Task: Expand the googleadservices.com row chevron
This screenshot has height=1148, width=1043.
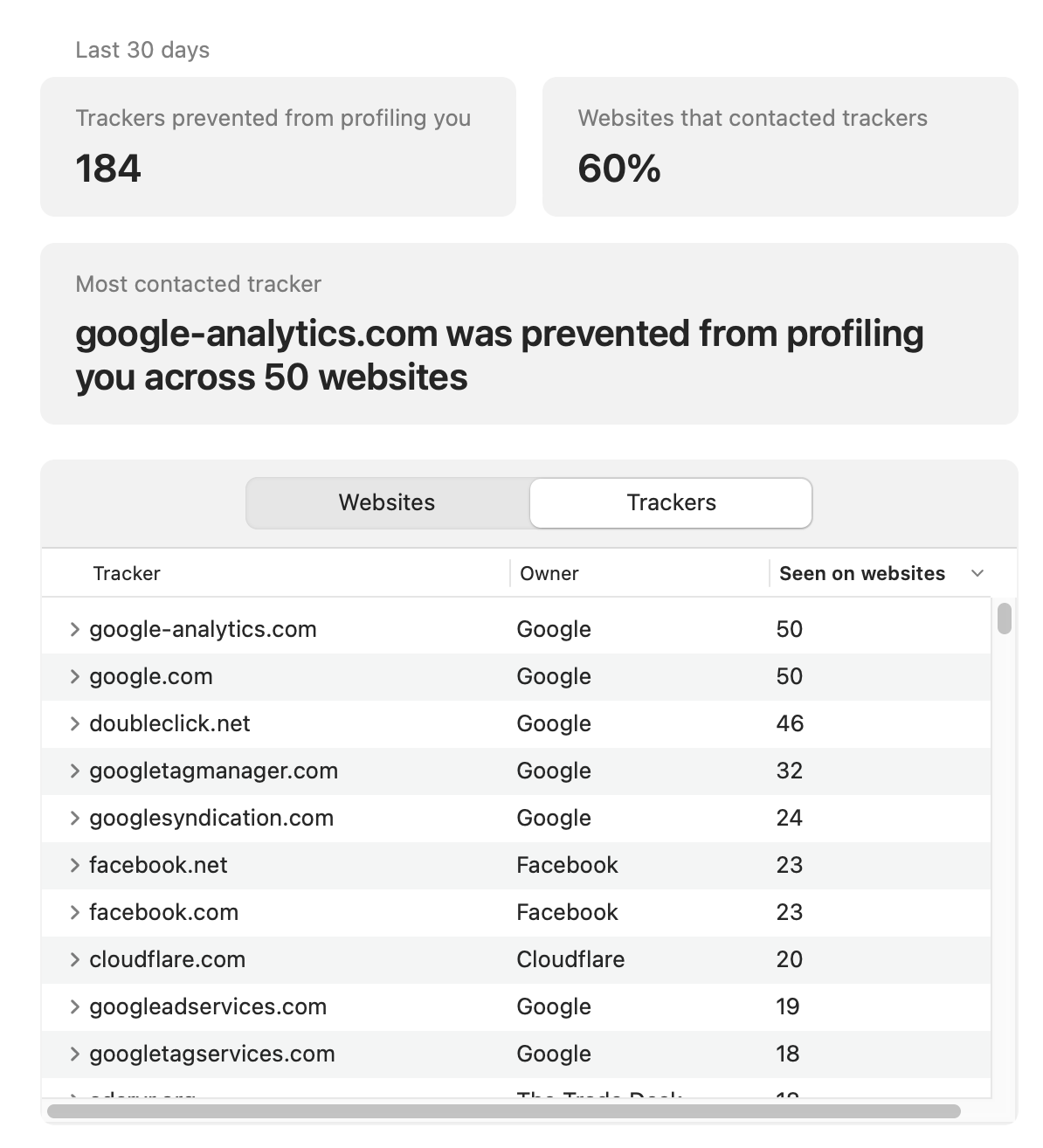Action: [x=74, y=1006]
